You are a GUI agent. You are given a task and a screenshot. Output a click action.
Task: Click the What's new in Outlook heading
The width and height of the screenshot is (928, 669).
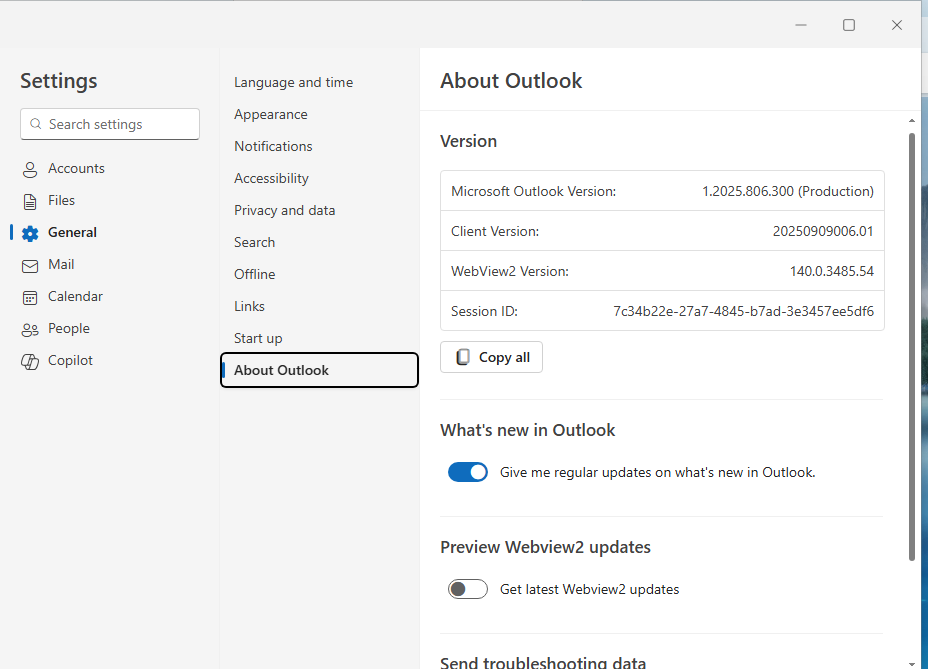528,430
